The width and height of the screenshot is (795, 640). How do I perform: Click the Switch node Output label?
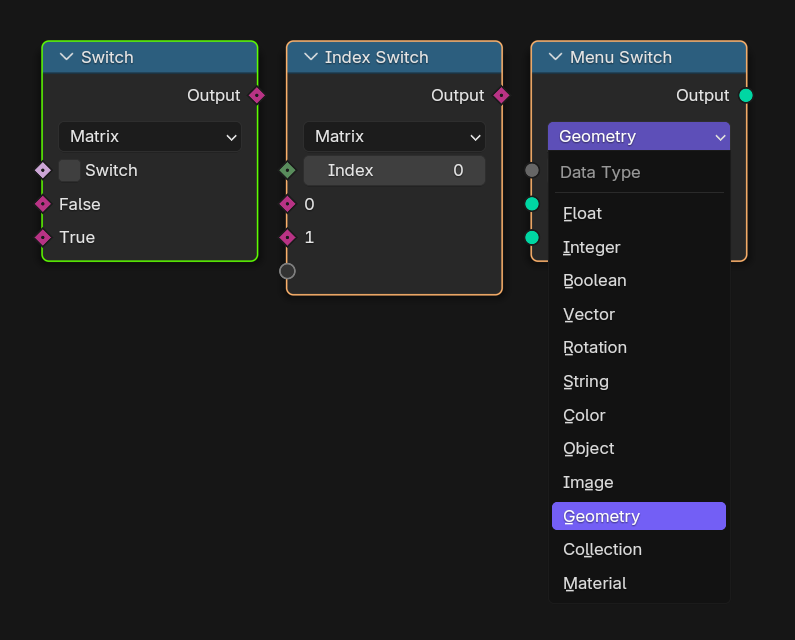coord(213,95)
